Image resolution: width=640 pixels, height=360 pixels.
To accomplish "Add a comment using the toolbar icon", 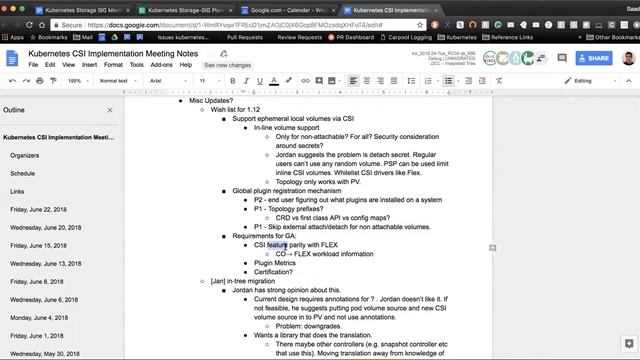I will tap(319, 81).
